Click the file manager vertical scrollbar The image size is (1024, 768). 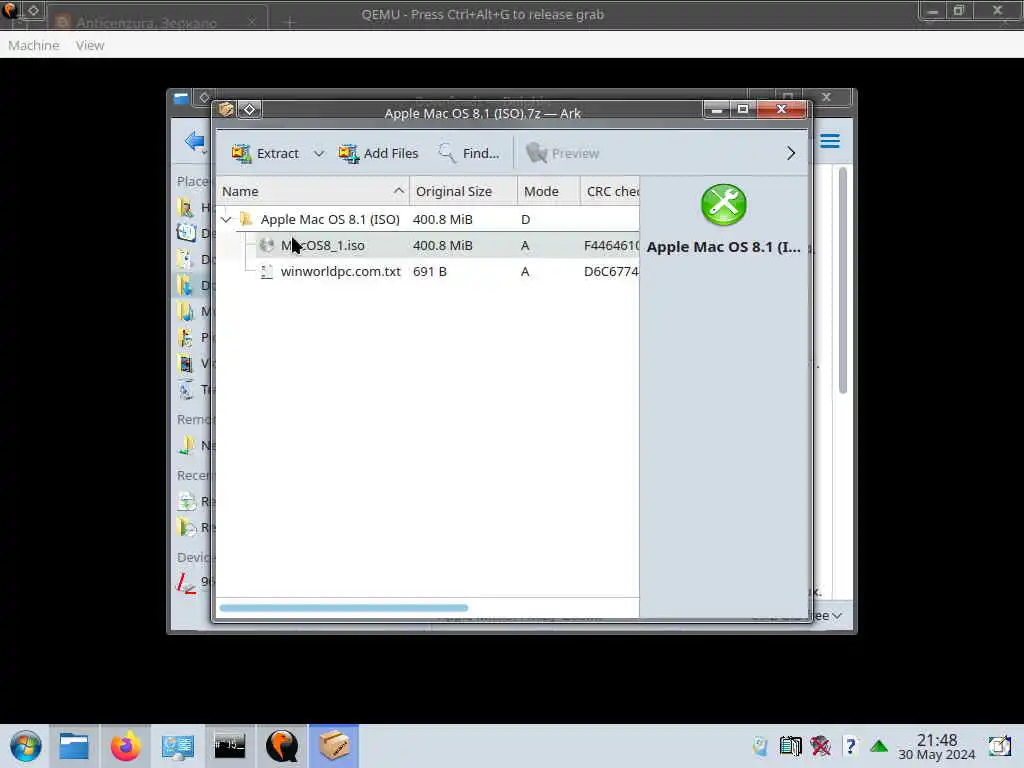click(x=842, y=281)
